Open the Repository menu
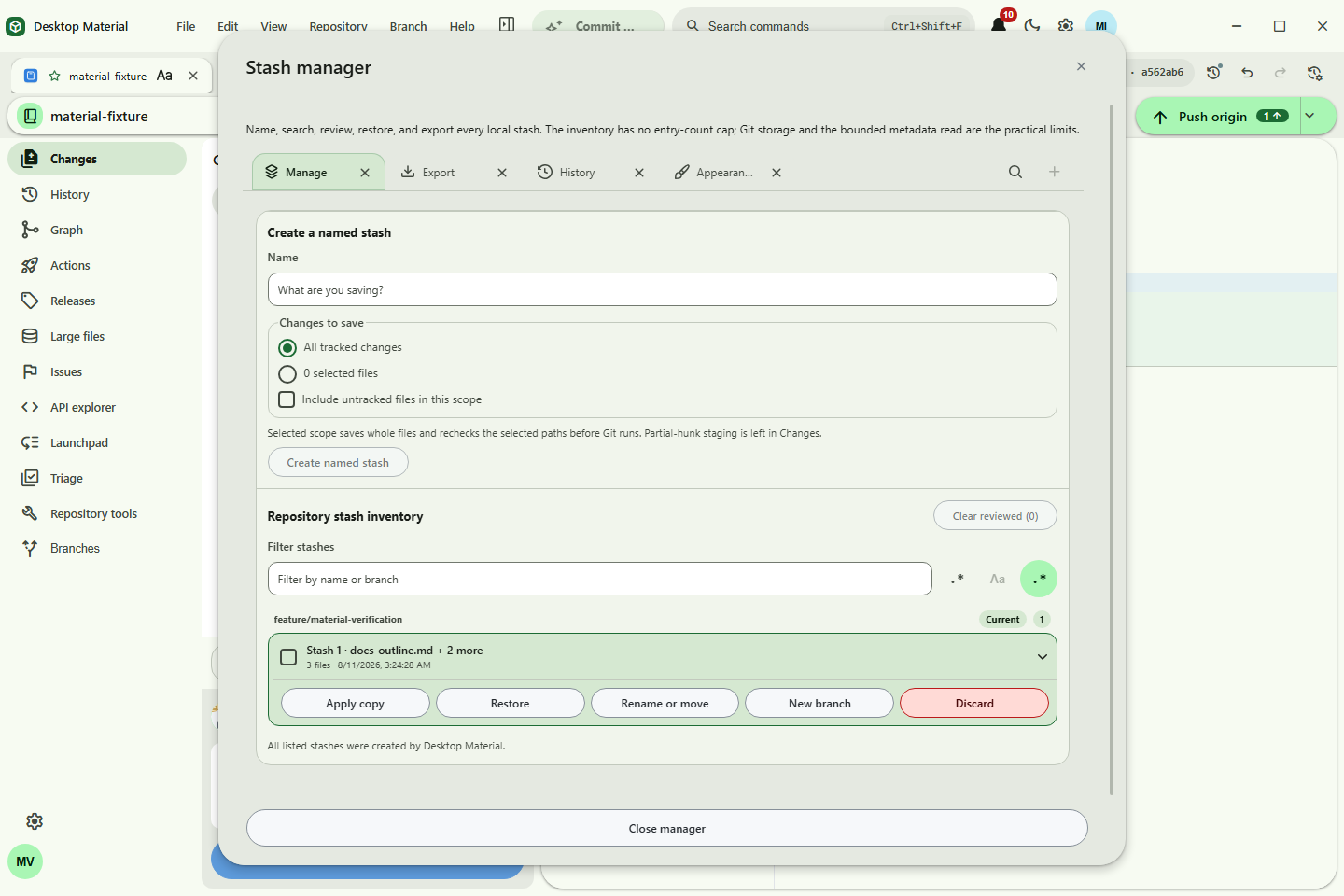 pyautogui.click(x=338, y=26)
